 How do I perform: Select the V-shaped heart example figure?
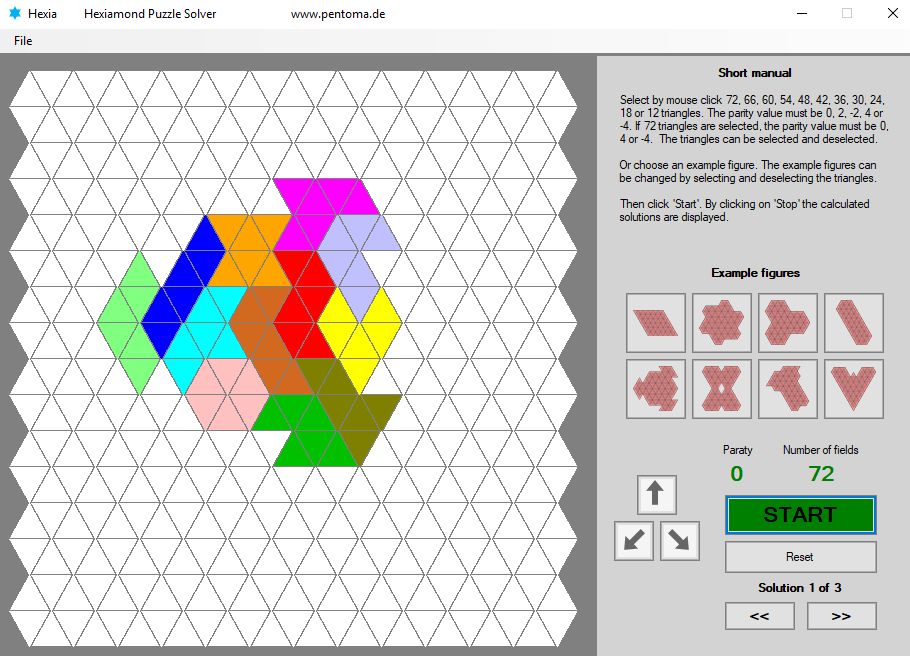(x=854, y=389)
